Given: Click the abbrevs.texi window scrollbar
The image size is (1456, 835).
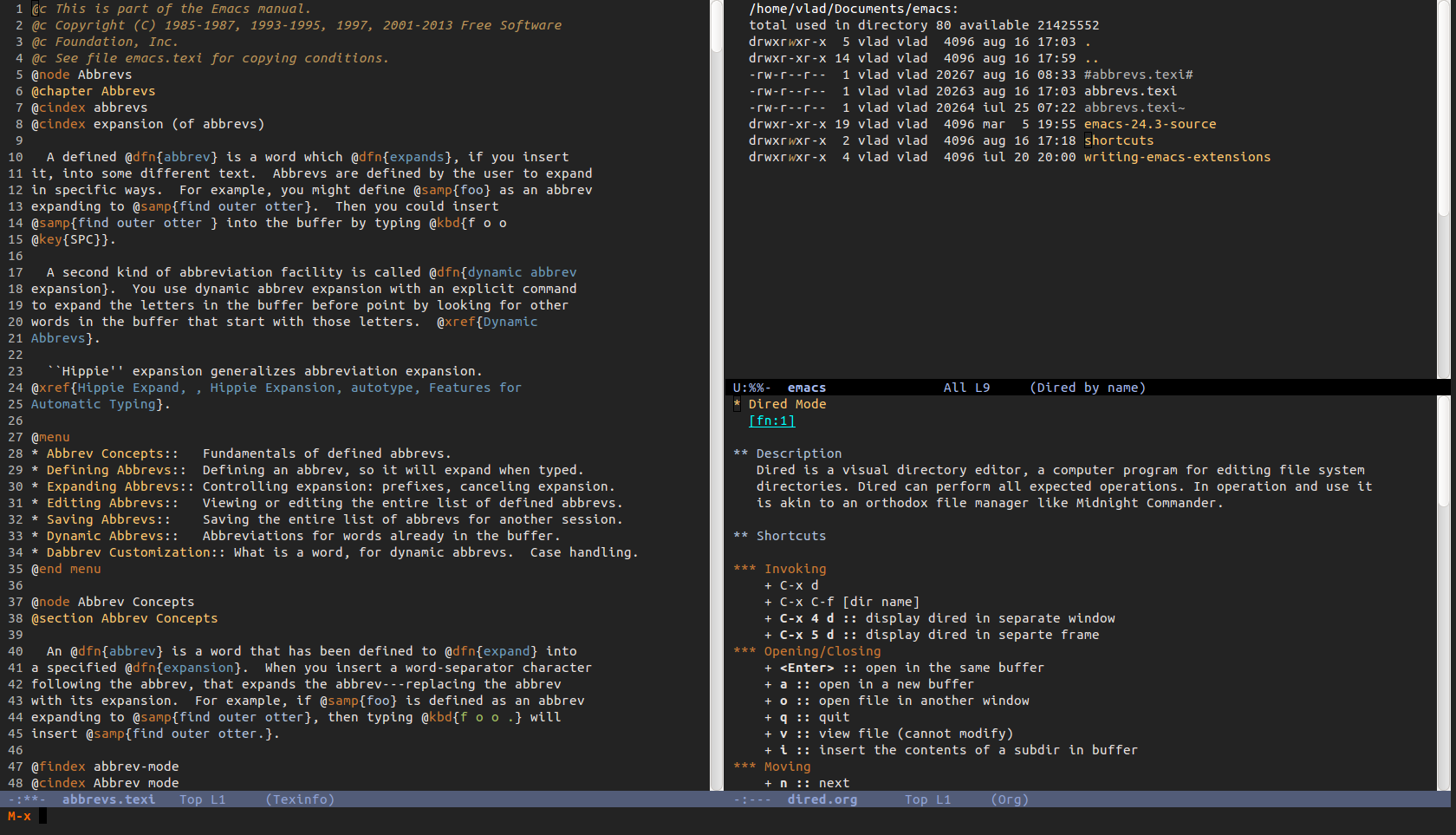Looking at the screenshot, I should click(717, 395).
